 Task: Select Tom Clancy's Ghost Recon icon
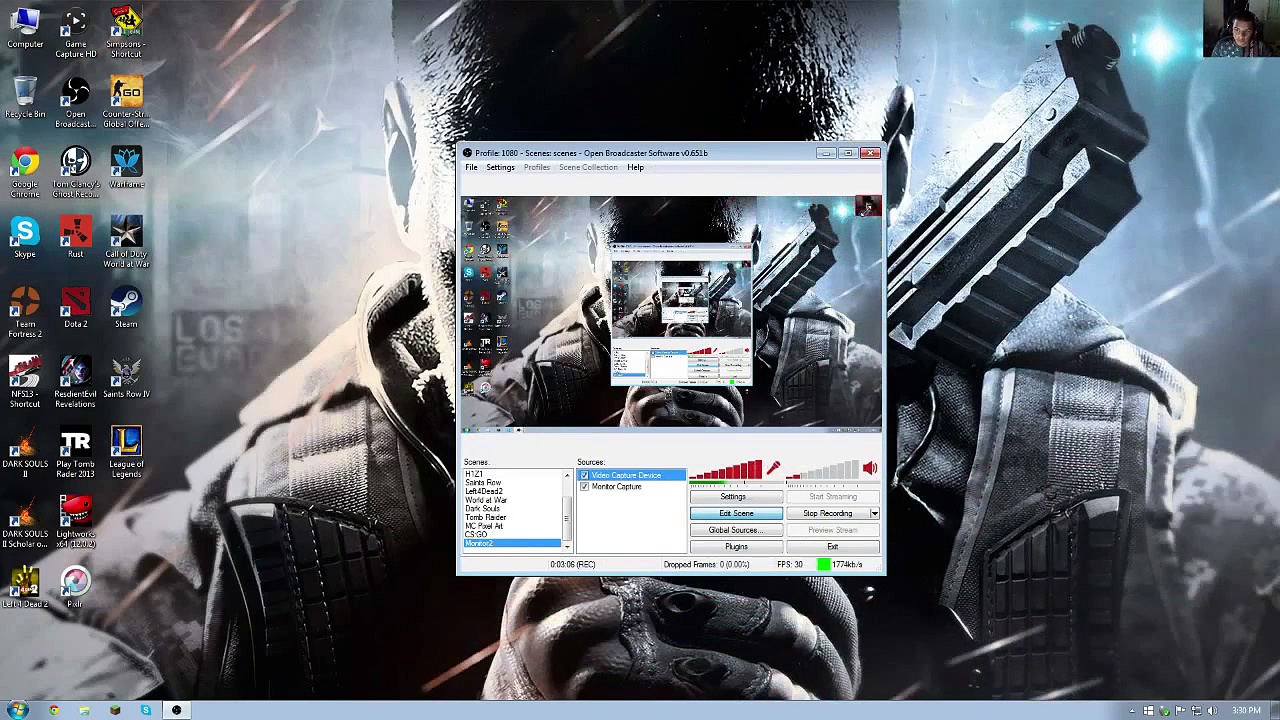(75, 172)
